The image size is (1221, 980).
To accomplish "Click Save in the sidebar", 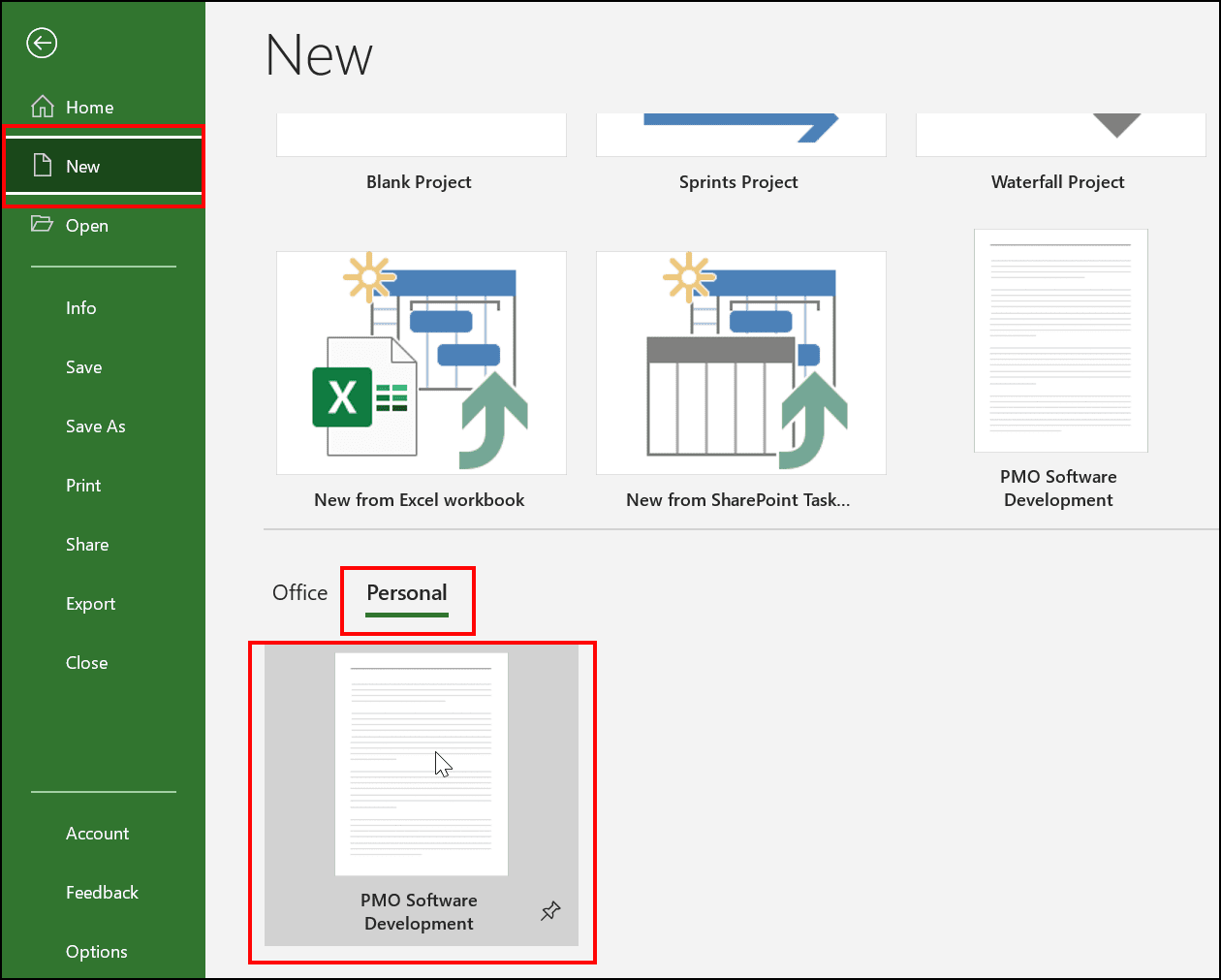I will 84,367.
